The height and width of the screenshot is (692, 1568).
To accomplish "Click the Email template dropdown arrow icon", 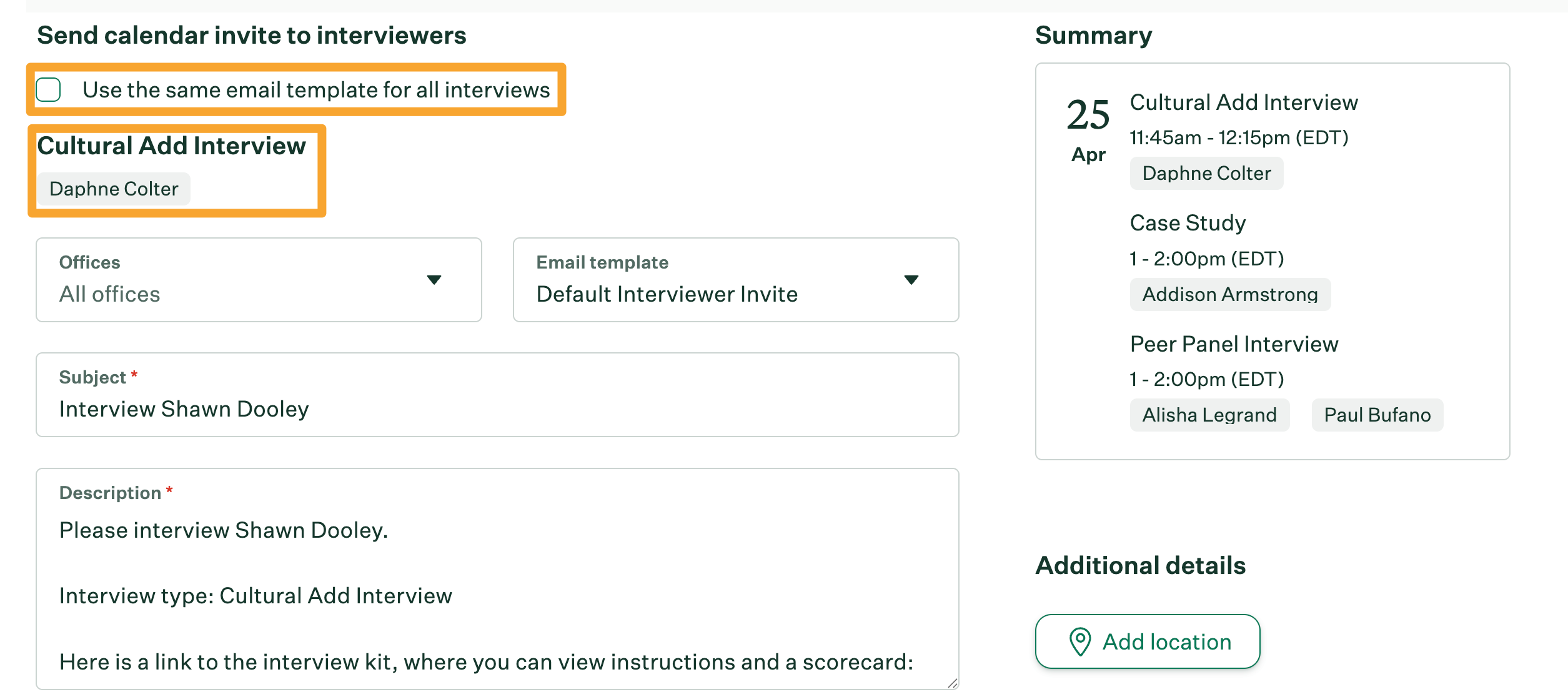I will [x=911, y=280].
